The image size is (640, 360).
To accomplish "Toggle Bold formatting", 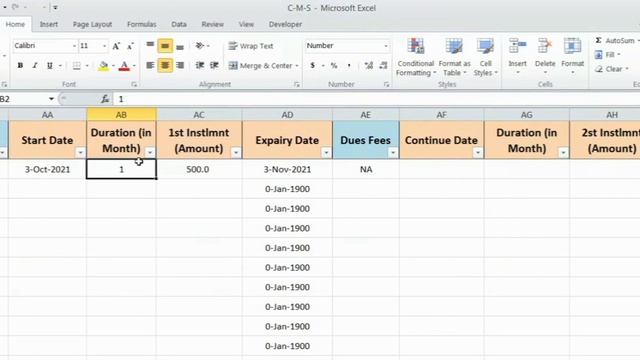I will [20, 65].
